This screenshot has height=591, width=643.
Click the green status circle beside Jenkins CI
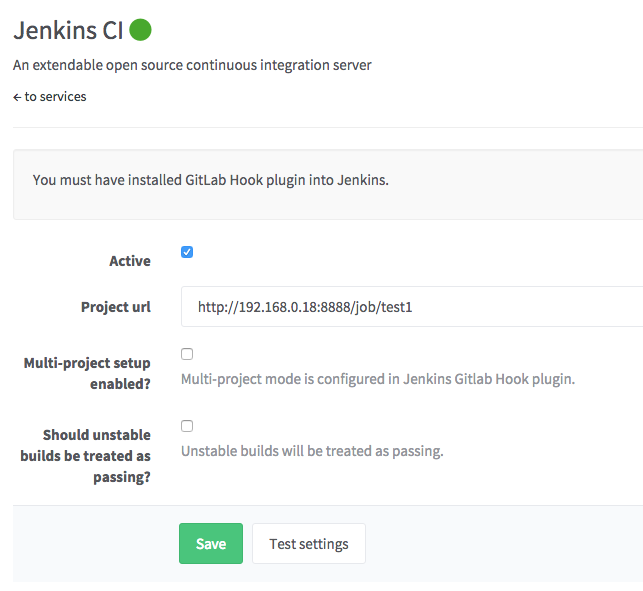click(x=141, y=31)
